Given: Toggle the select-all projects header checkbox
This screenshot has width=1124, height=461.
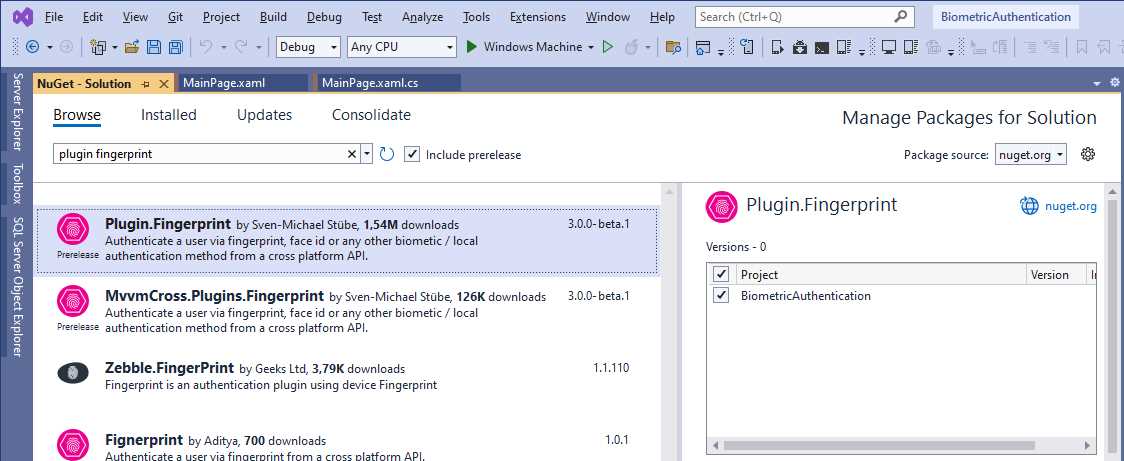Looking at the screenshot, I should tap(721, 275).
